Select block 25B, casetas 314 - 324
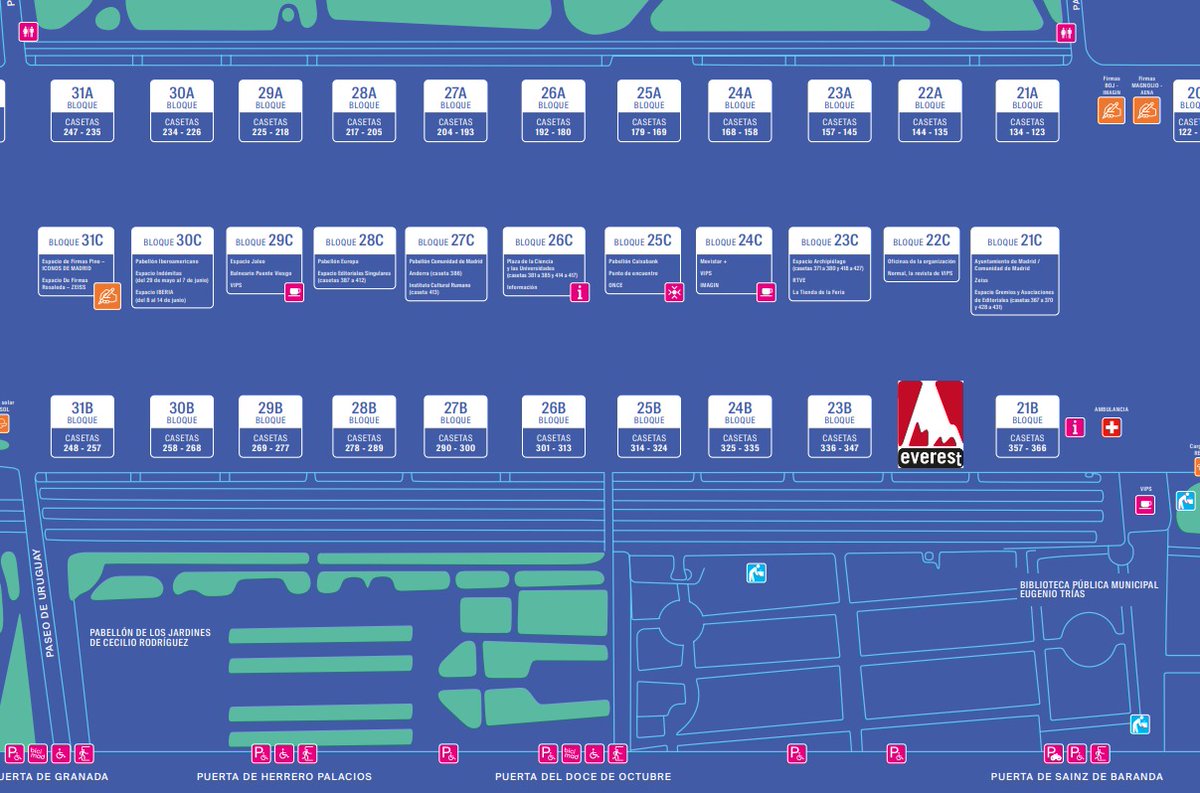Image resolution: width=1200 pixels, height=793 pixels. coord(649,427)
